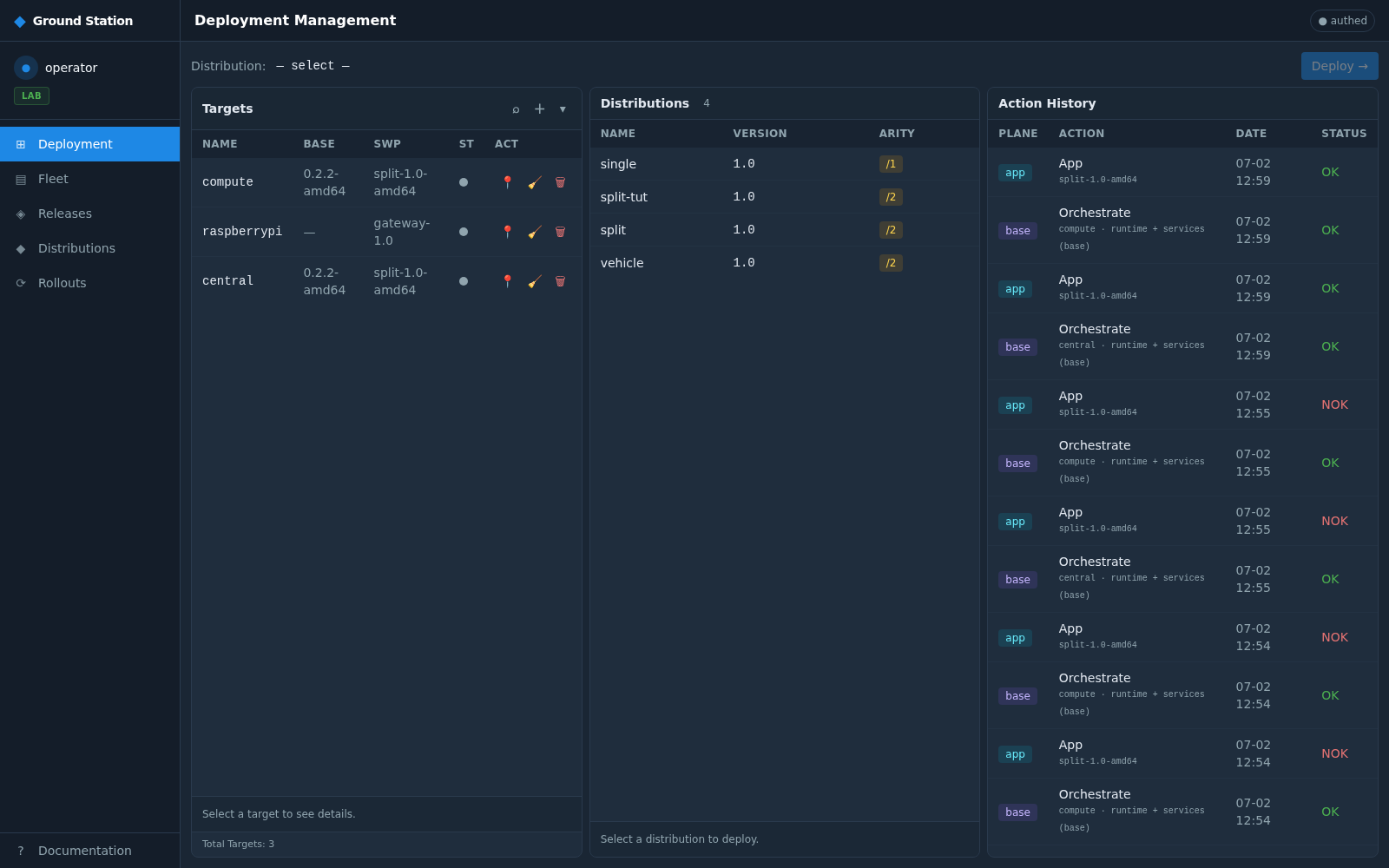Screen dimensions: 1389x868
Task: Click the broom icon for raspberrypi
Action: click(x=535, y=232)
